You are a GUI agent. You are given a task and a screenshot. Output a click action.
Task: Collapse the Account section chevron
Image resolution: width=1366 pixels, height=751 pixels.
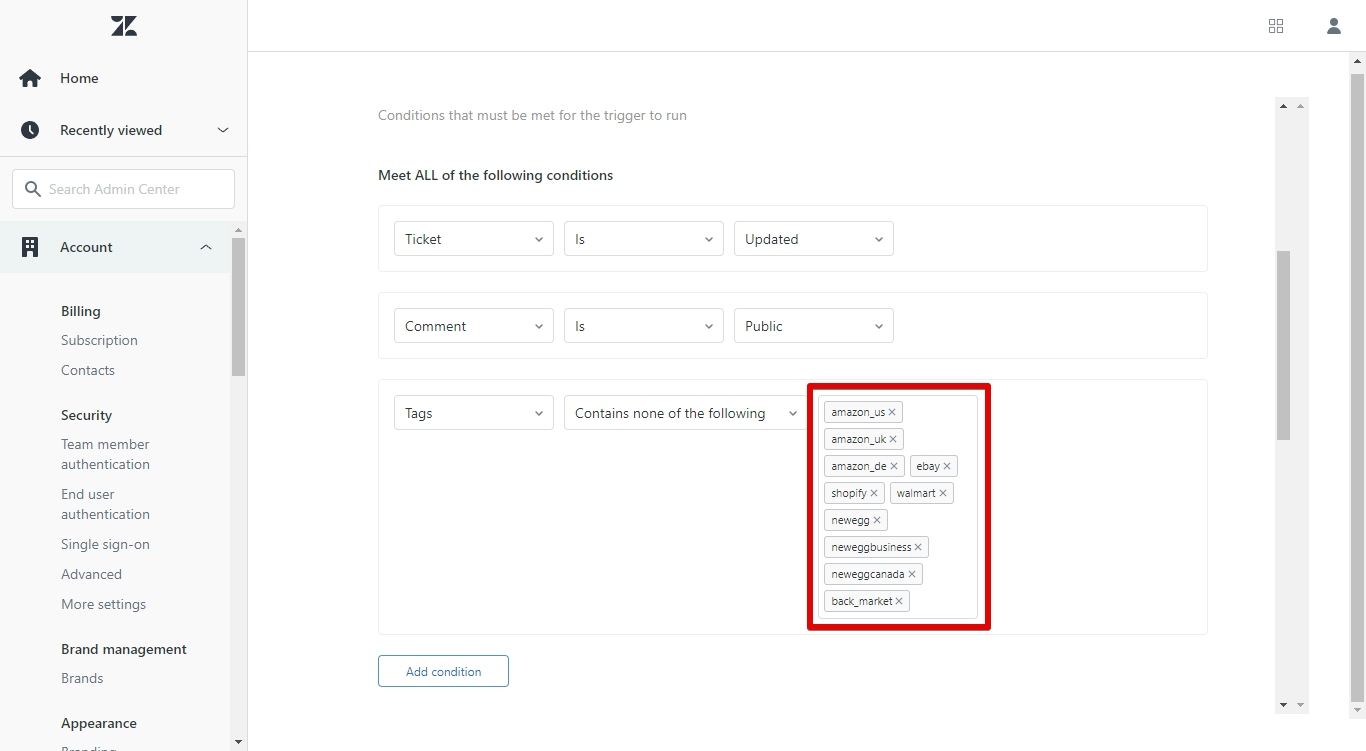point(206,247)
